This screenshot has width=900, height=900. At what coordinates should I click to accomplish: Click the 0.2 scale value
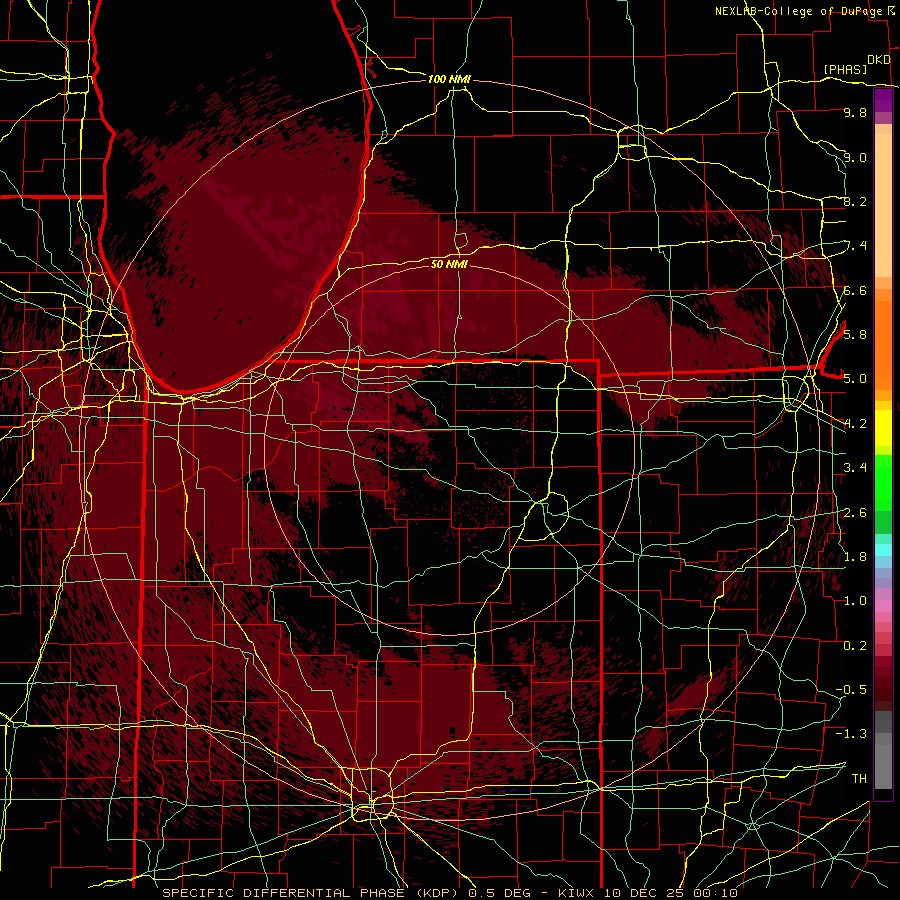pos(855,645)
